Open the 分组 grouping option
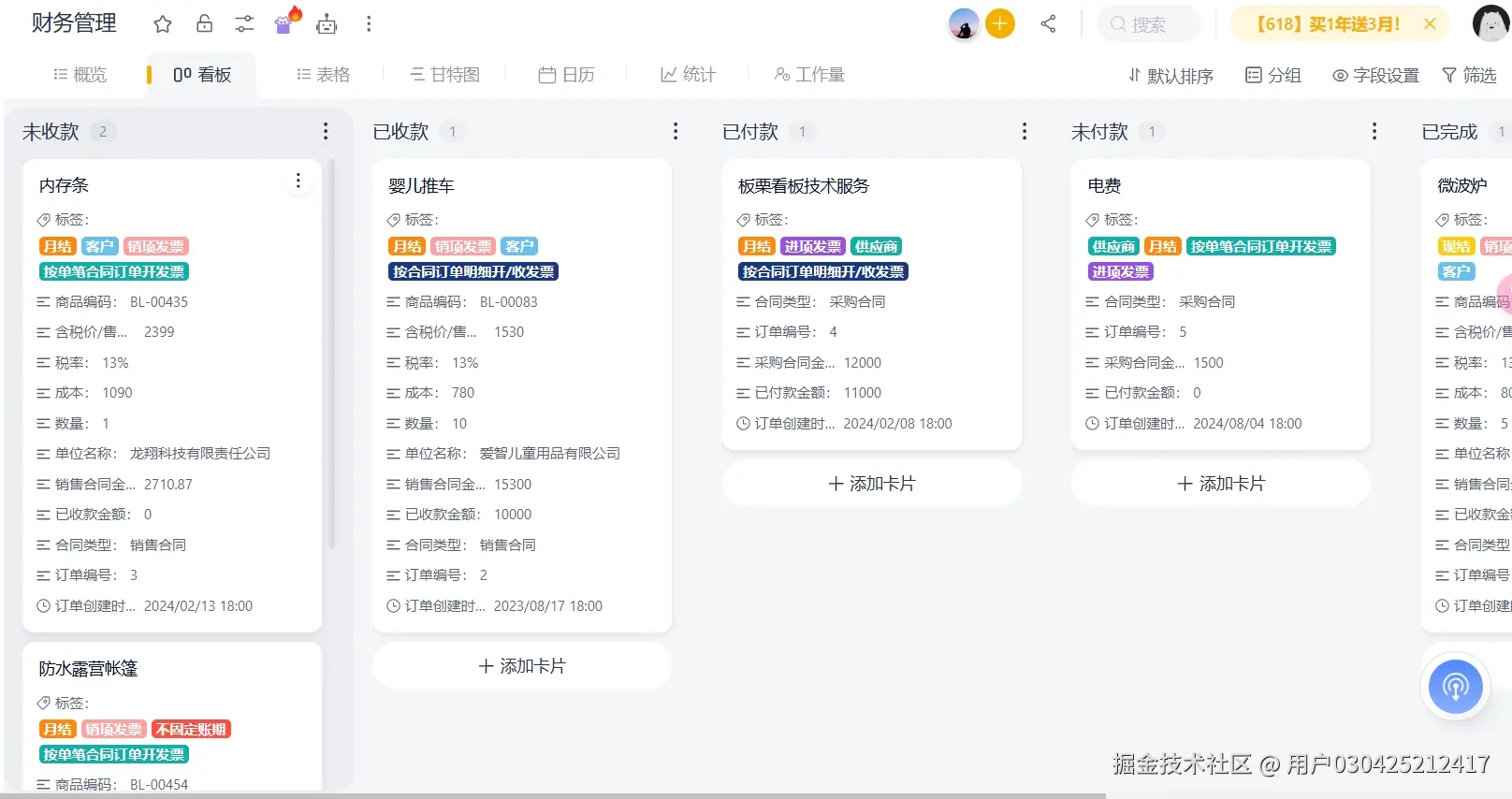The height and width of the screenshot is (799, 1512). pyautogui.click(x=1273, y=76)
